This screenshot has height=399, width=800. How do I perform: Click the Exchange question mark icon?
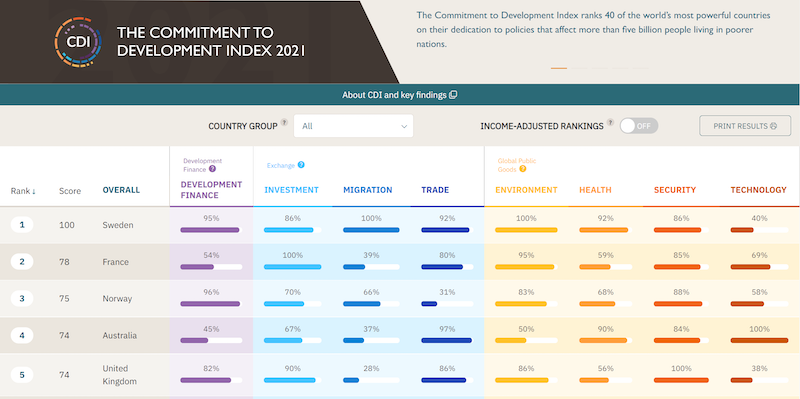click(x=301, y=165)
